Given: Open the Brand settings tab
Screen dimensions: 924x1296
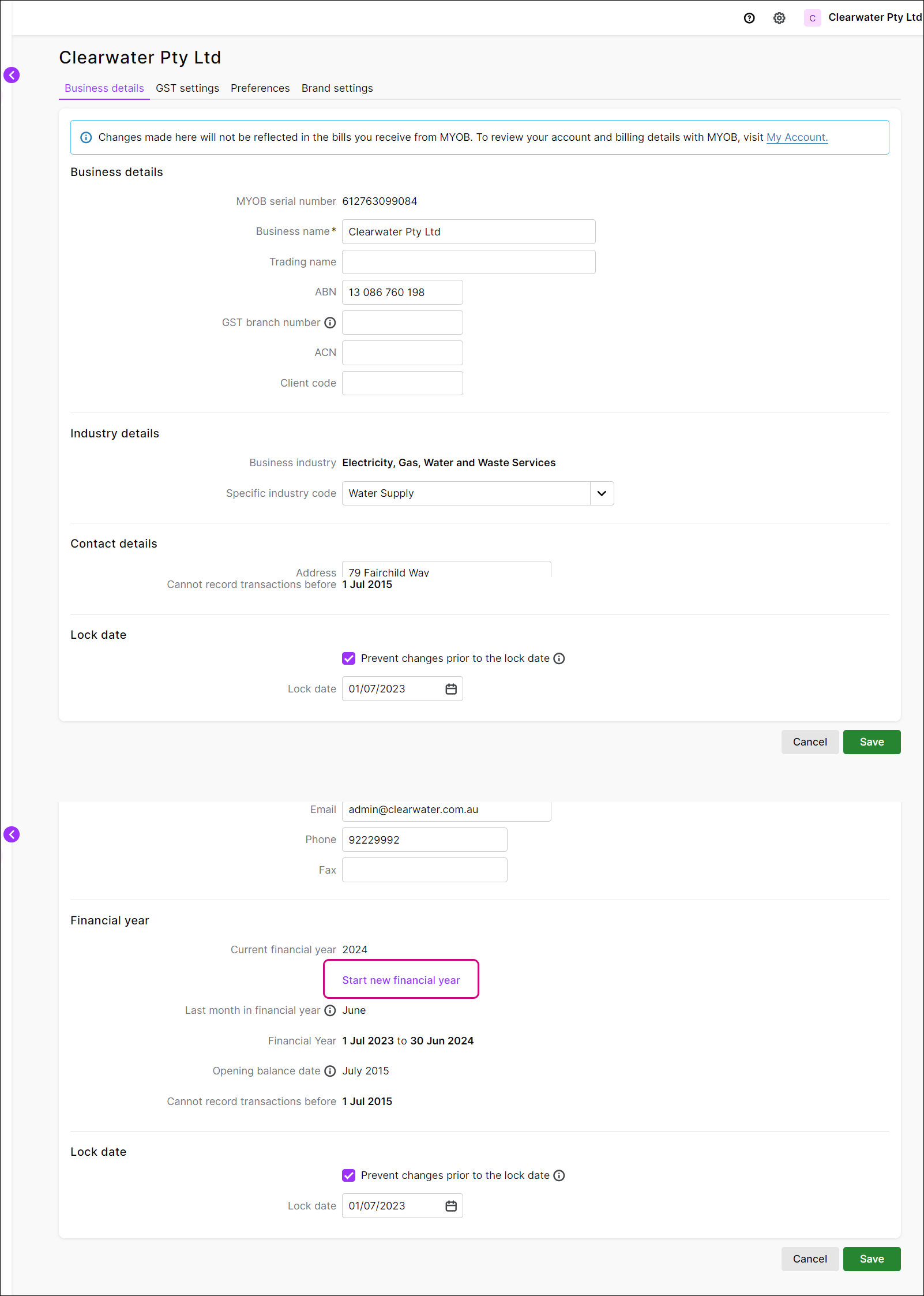Looking at the screenshot, I should click(337, 88).
